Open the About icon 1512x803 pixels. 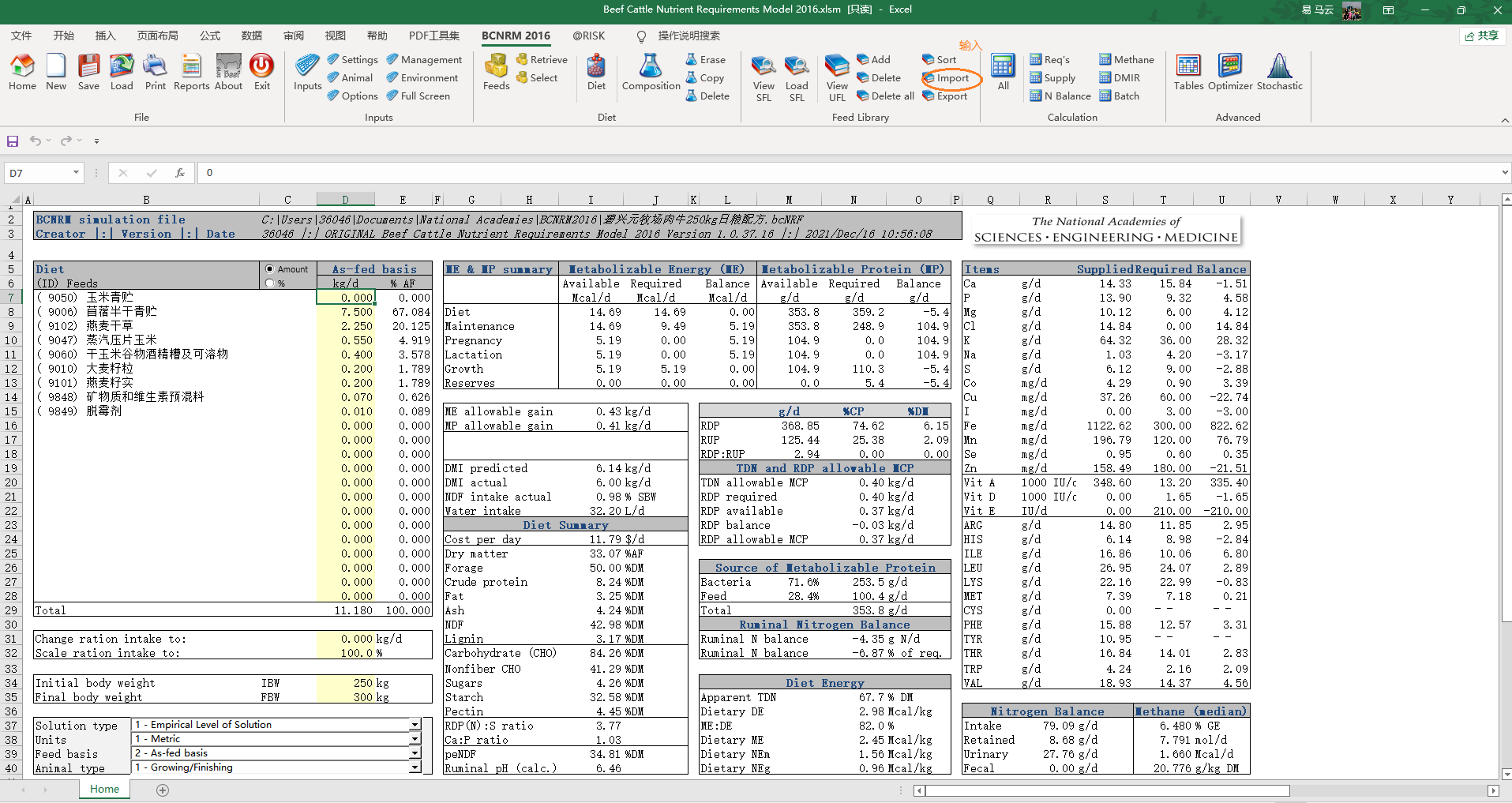pos(228,72)
